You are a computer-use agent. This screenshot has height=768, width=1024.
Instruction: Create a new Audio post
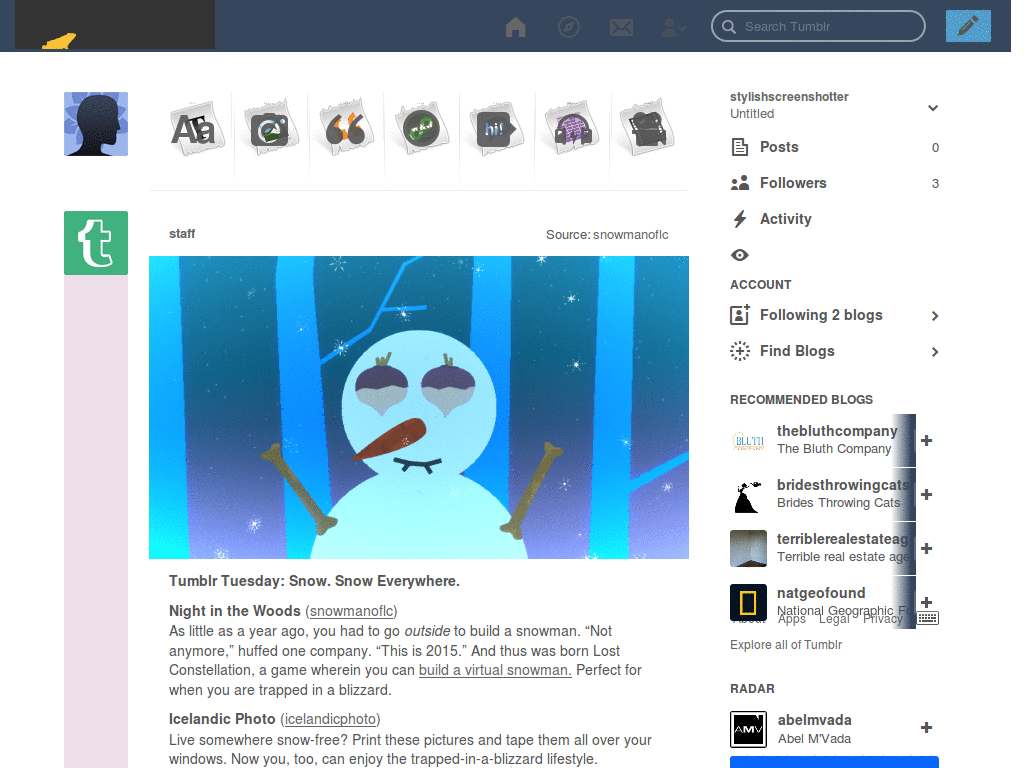tap(571, 129)
